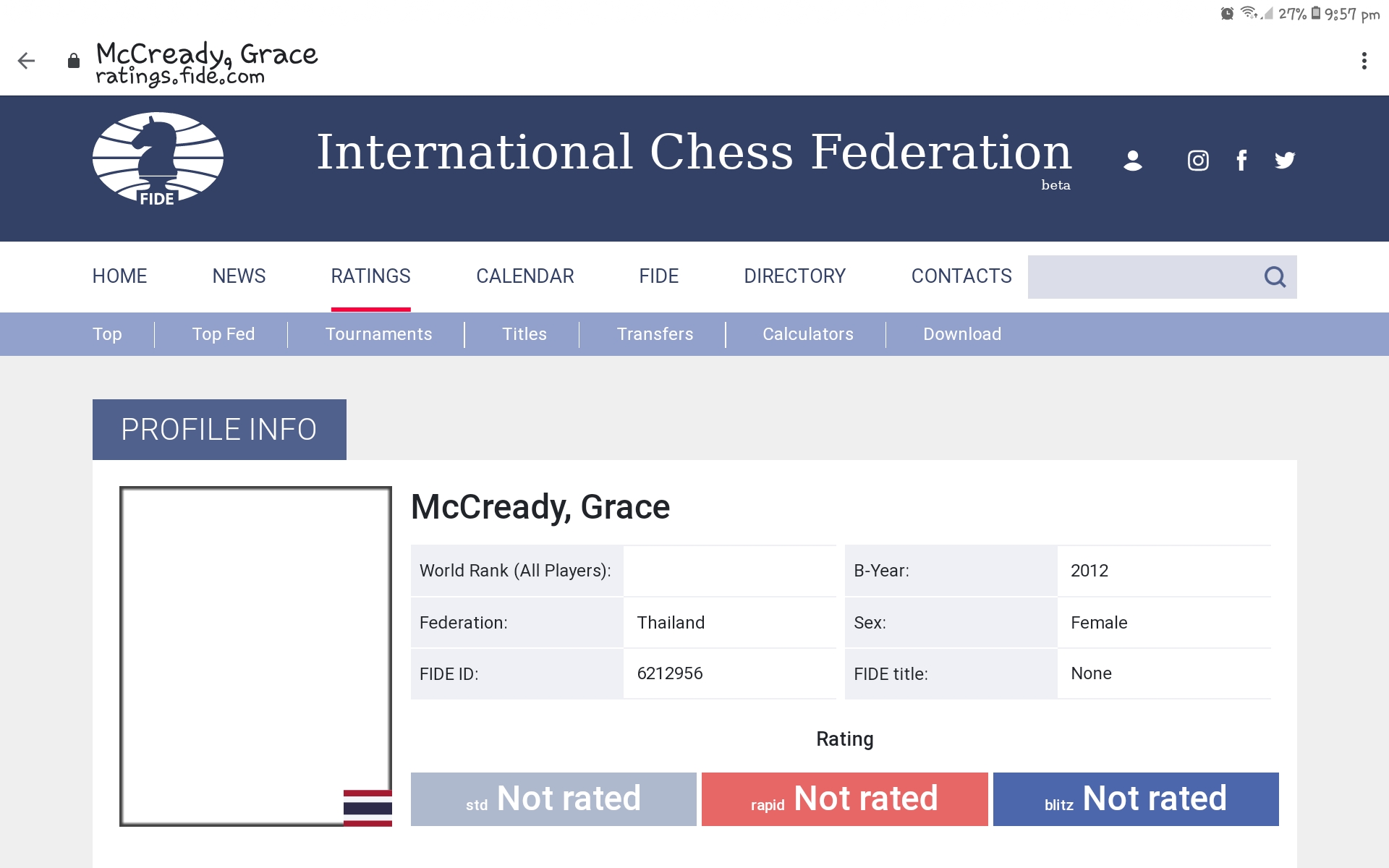Viewport: 1389px width, 868px height.
Task: Go to the HOME menu item
Action: 119,276
